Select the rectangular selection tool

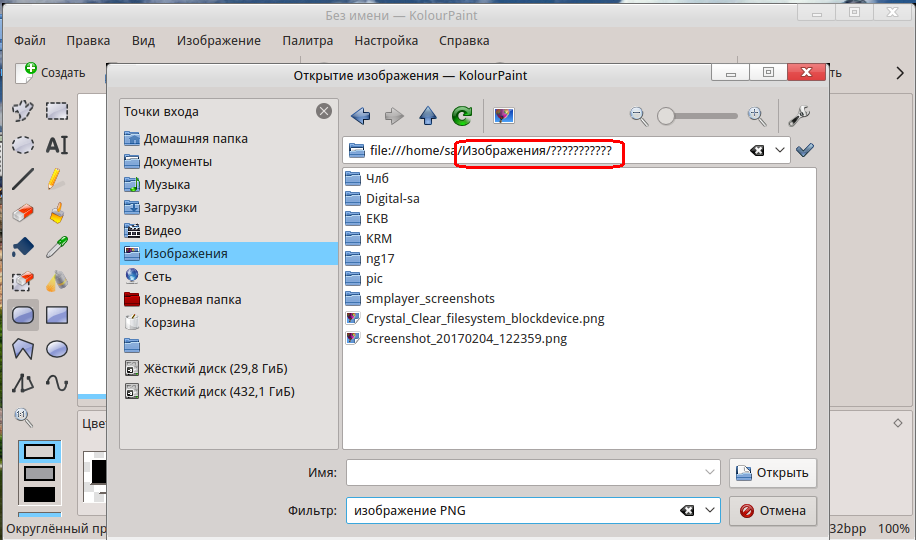(57, 110)
